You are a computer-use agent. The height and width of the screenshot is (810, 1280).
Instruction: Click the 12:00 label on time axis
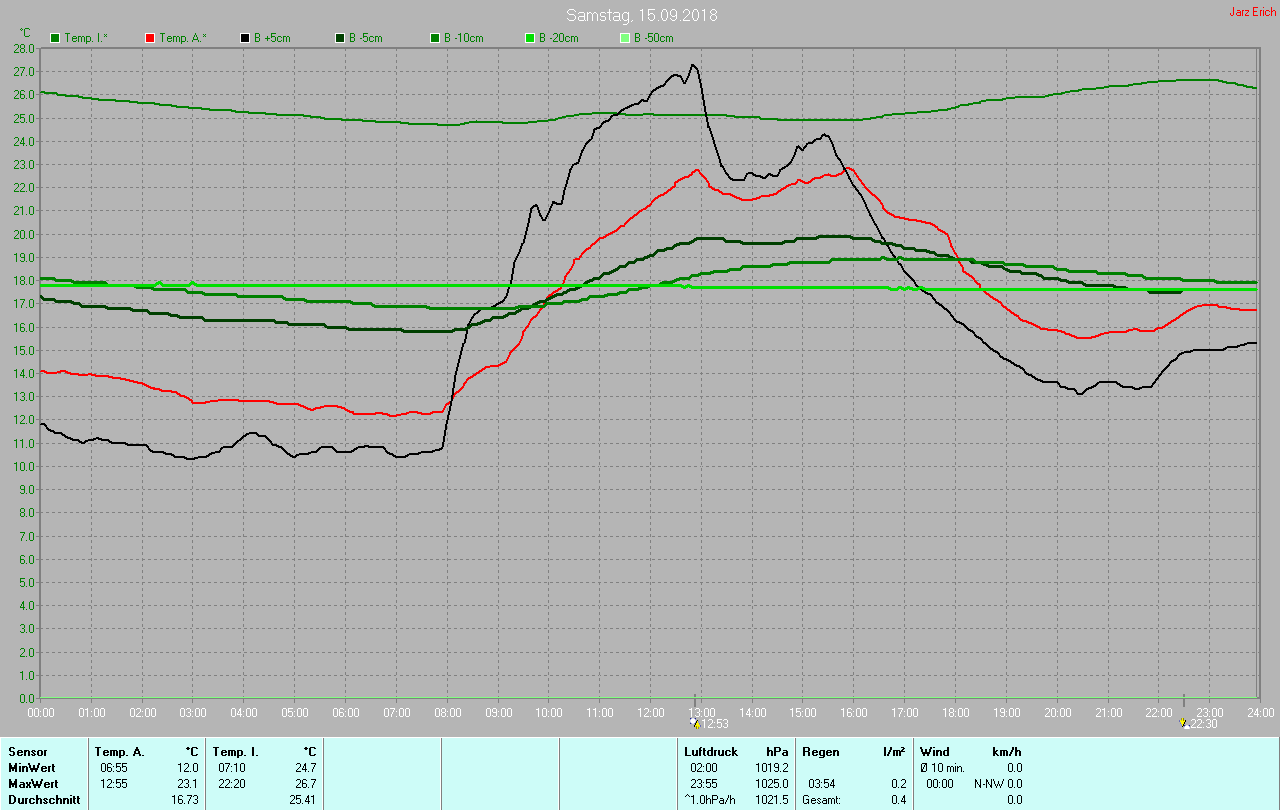coord(650,712)
